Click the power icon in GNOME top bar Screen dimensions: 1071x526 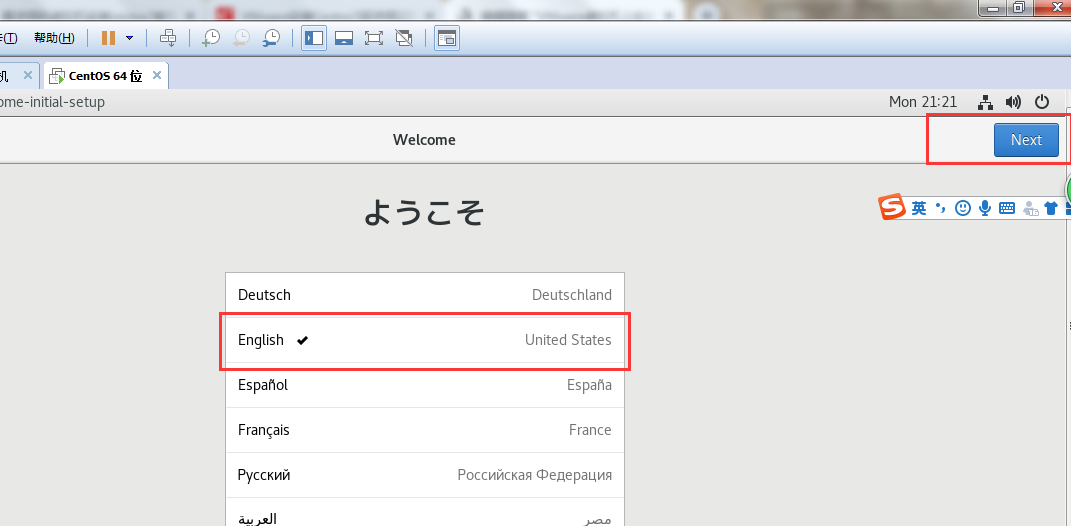pyautogui.click(x=1042, y=102)
